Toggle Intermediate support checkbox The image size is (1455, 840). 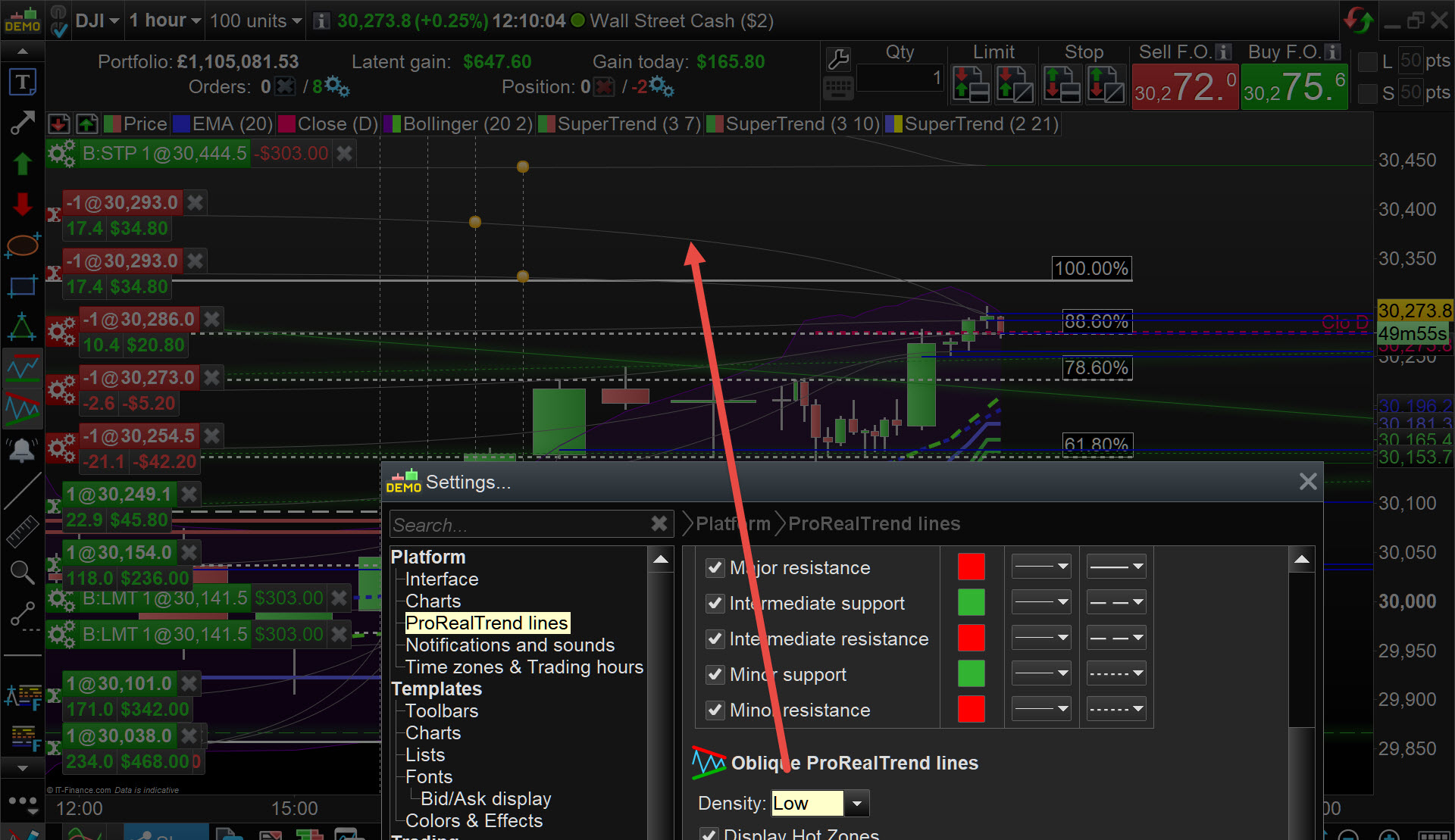[x=715, y=603]
